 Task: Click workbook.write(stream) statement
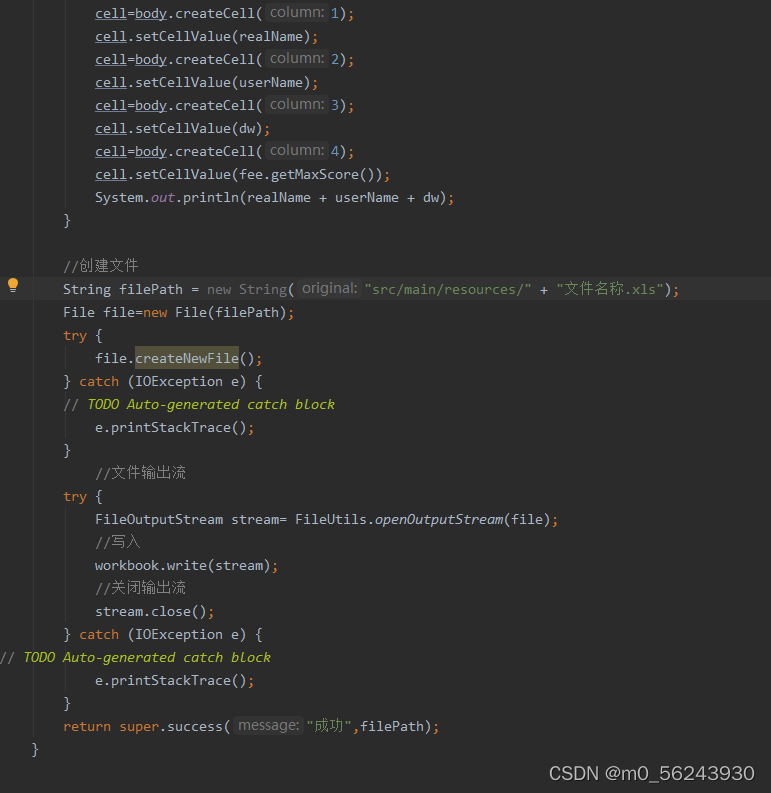187,565
